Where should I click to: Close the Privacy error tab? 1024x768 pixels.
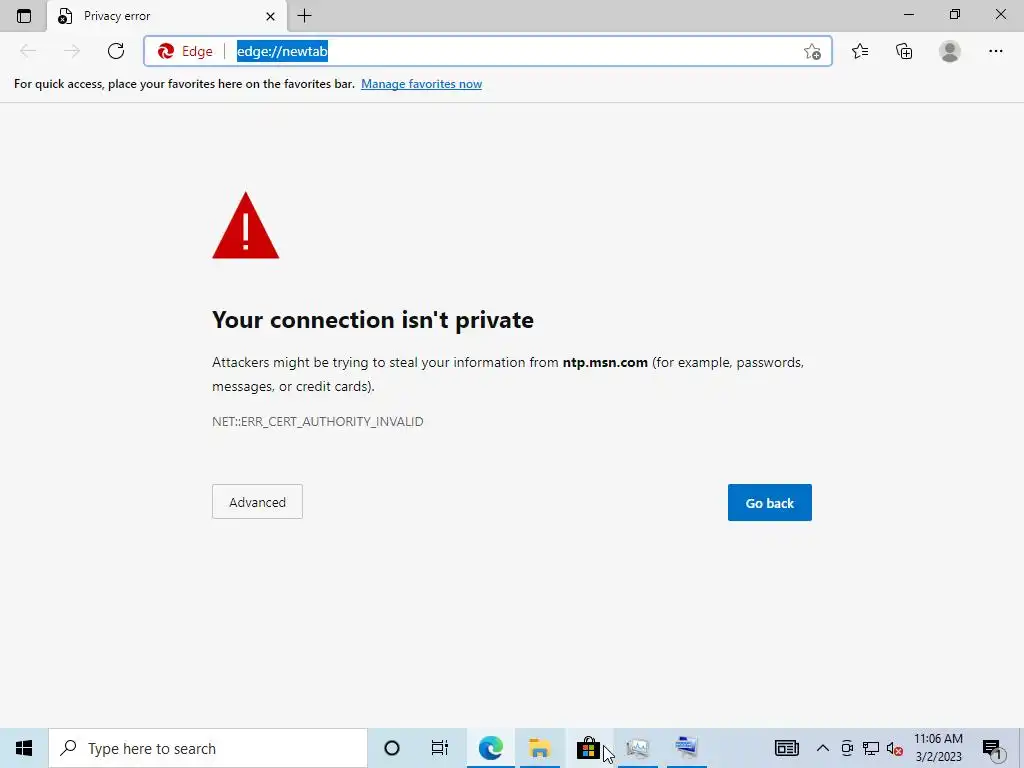coord(270,16)
